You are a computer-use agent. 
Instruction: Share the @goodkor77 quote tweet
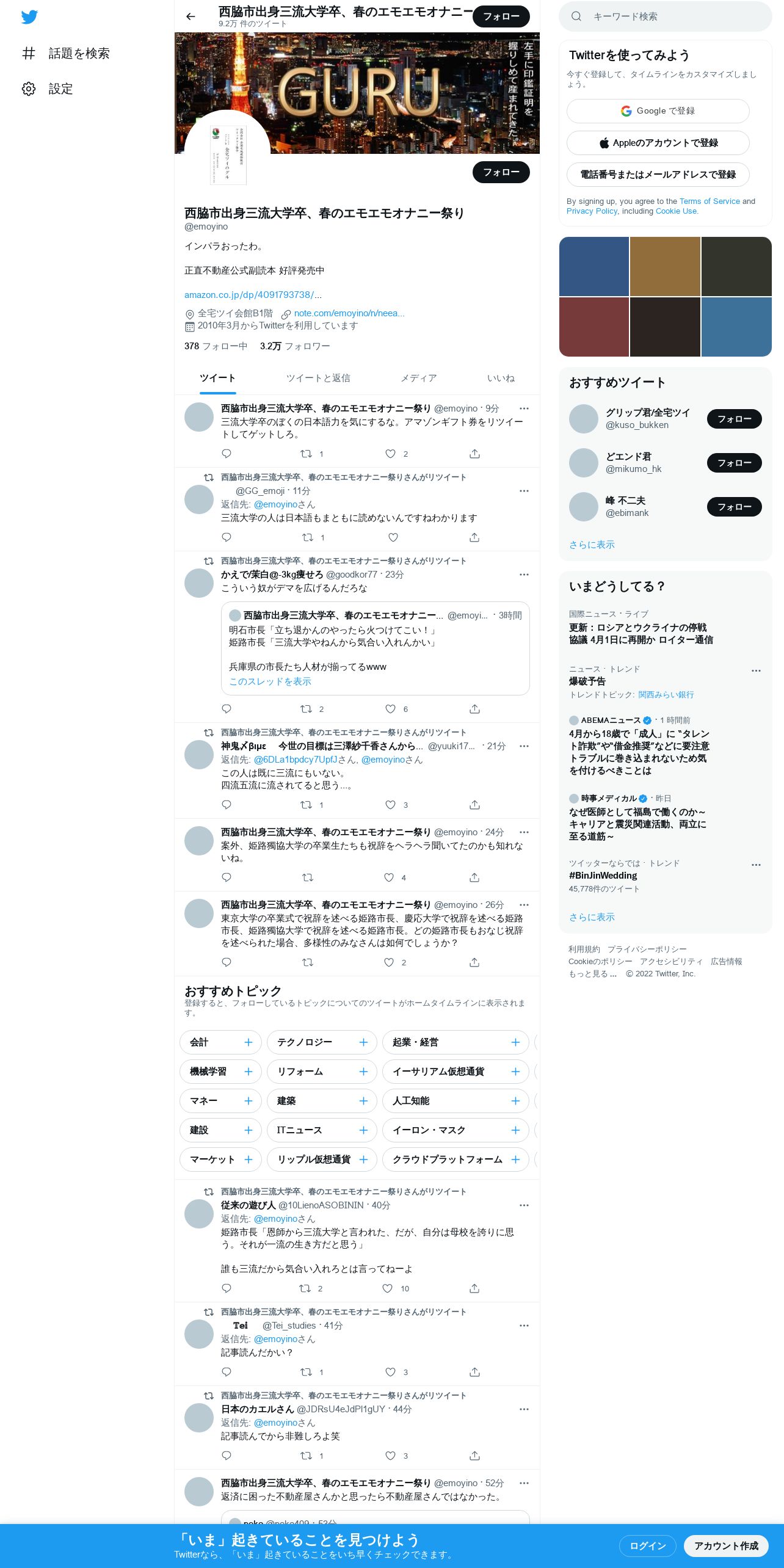tap(475, 709)
